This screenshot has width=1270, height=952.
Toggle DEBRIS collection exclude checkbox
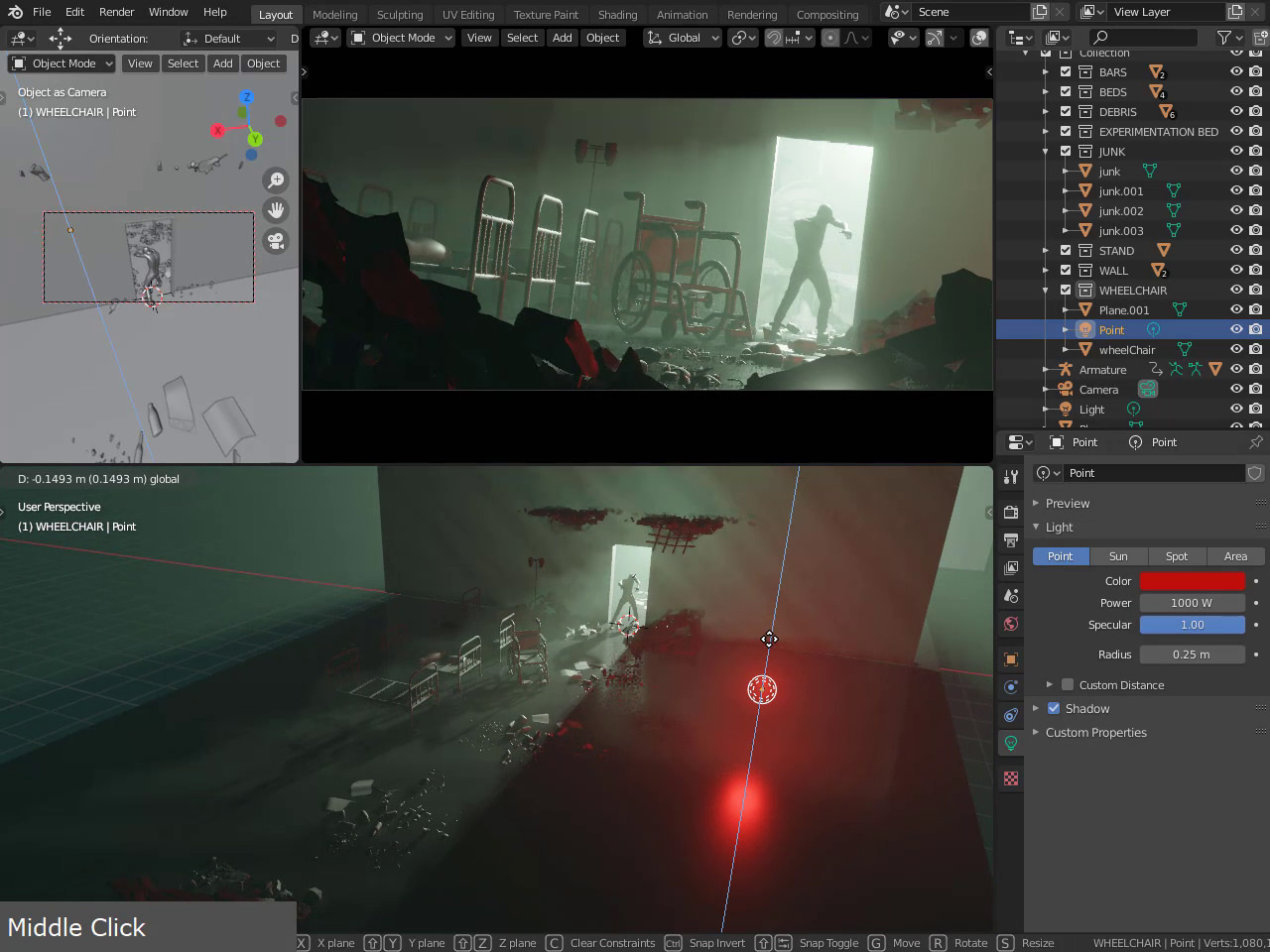coord(1066,112)
